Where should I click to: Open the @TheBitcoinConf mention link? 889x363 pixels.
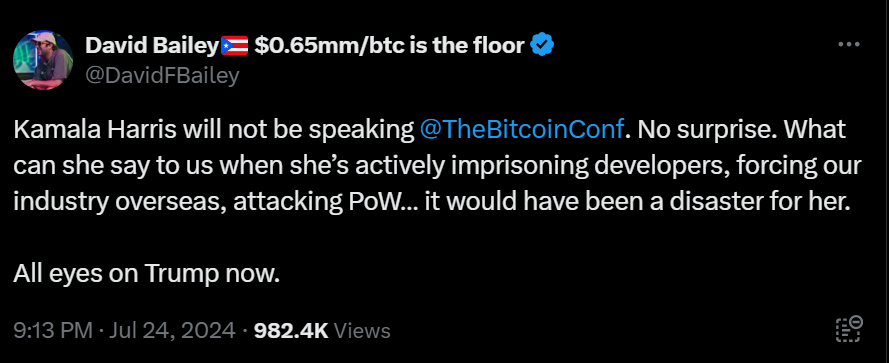522,130
